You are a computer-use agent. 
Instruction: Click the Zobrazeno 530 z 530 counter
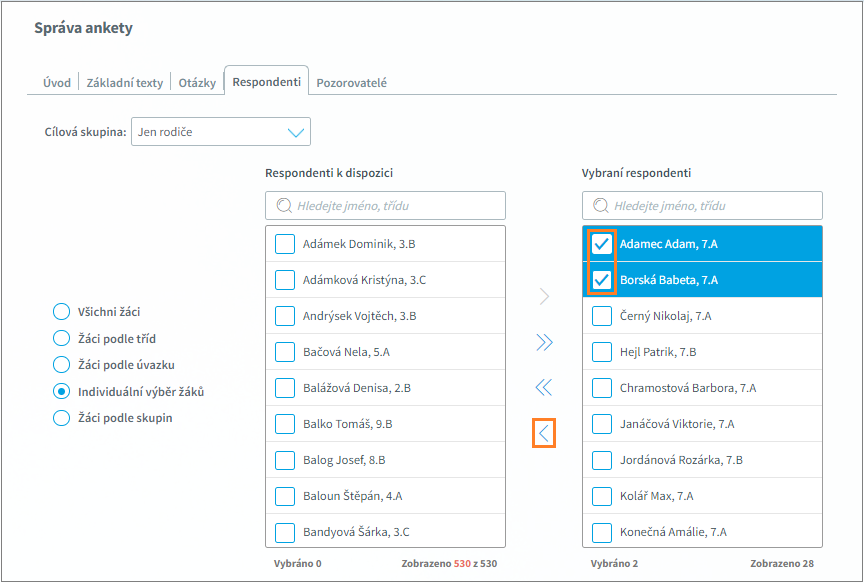[449, 563]
